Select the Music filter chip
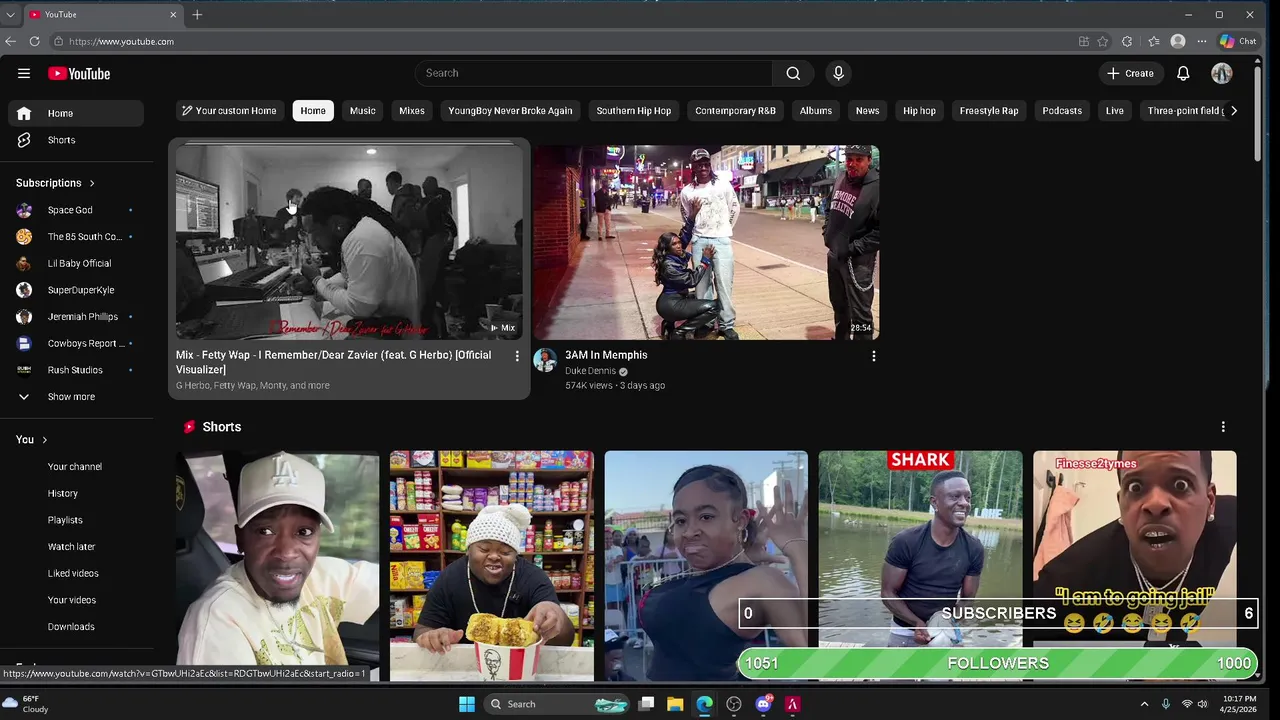Viewport: 1280px width, 720px height. tap(363, 111)
